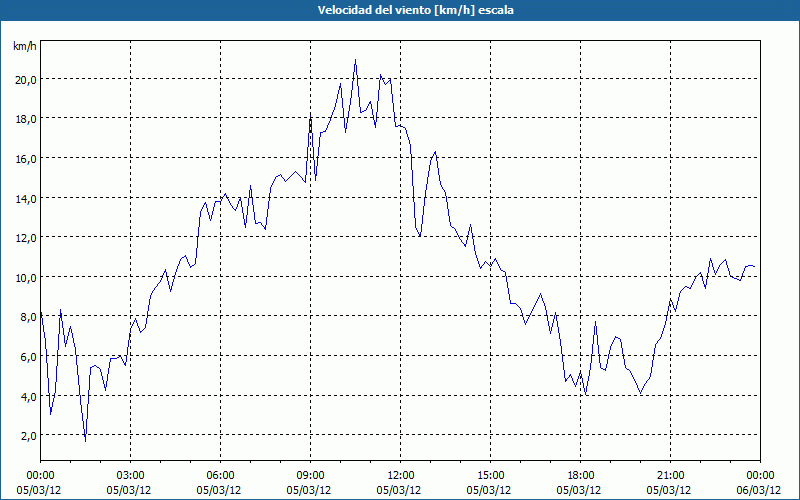This screenshot has height=500, width=800.
Task: Select the 14,0 y-axis value label
Action: 26,198
